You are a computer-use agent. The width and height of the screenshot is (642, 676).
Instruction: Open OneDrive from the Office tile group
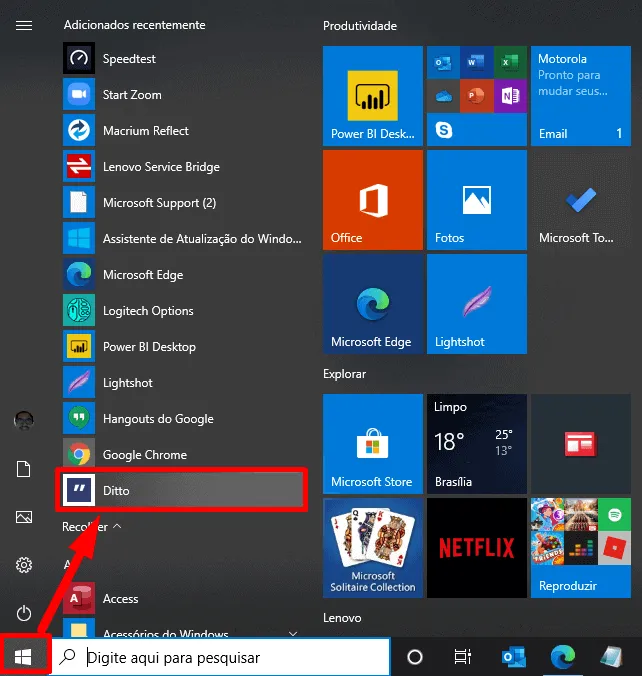pos(443,96)
